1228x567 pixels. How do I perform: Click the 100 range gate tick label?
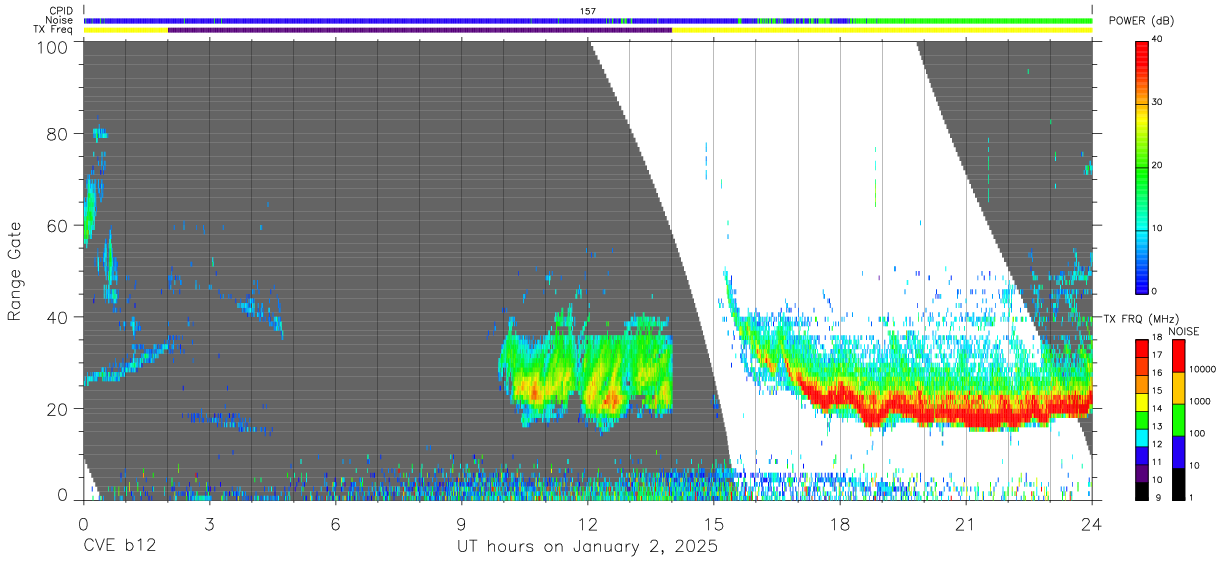click(x=52, y=46)
